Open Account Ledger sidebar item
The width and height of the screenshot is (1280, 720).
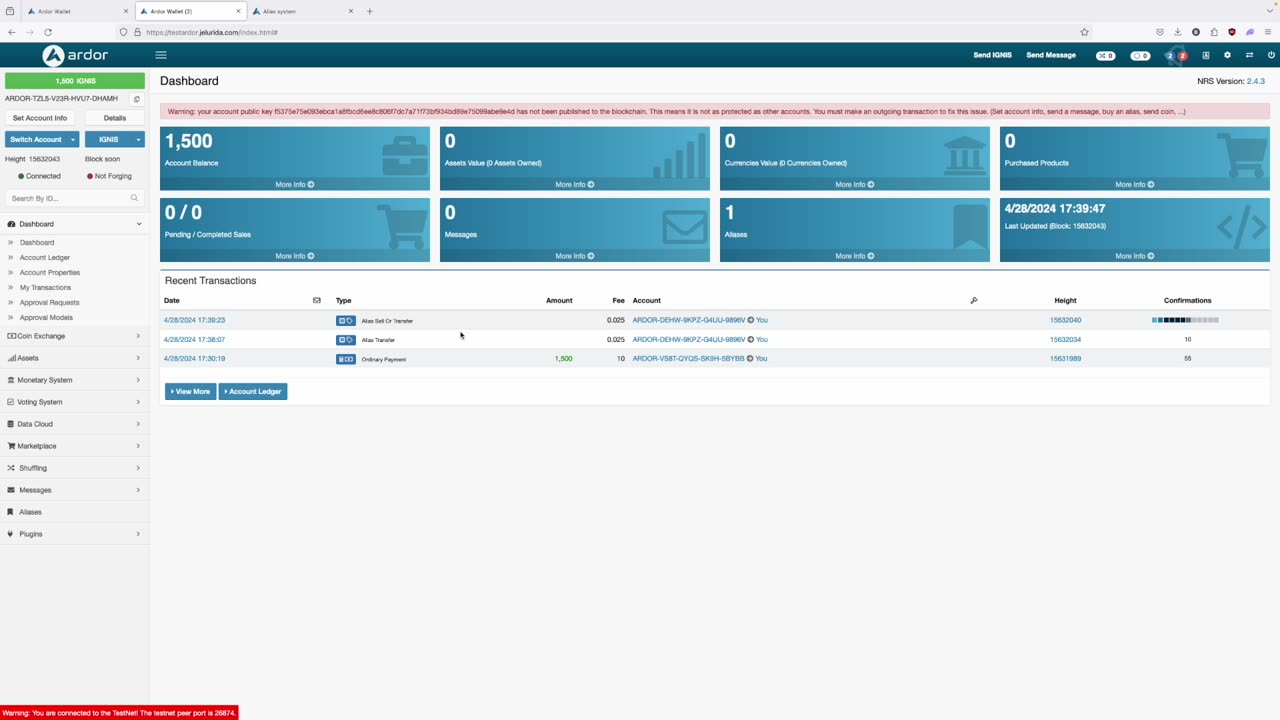point(45,257)
